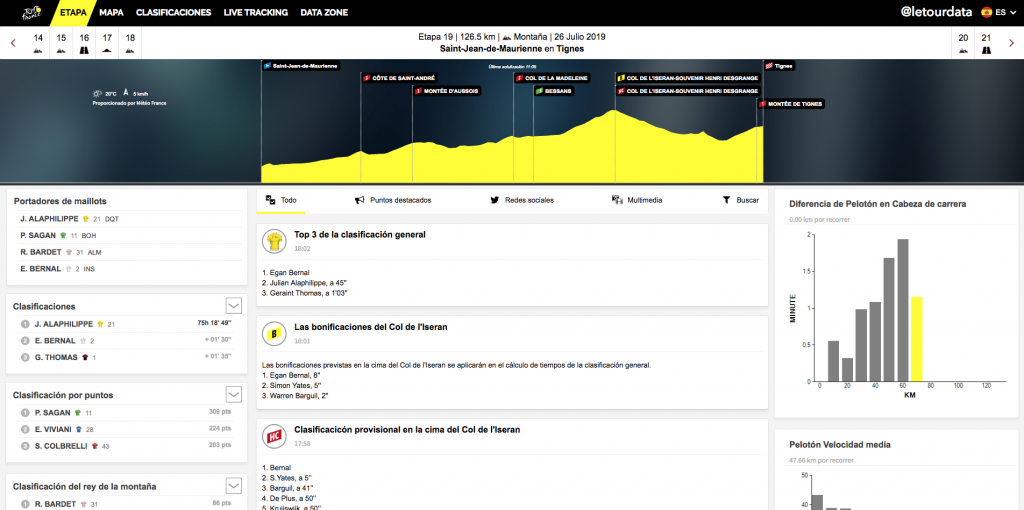The image size is (1024, 510).
Task: Click the funnel filter icon
Action: 726,200
